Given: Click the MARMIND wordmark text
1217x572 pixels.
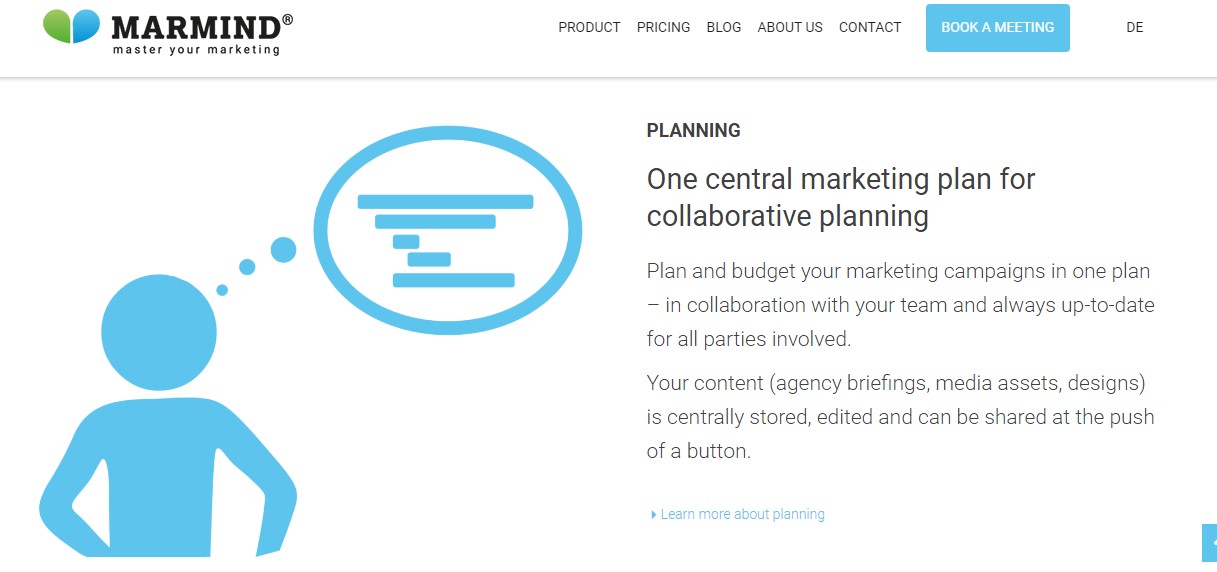Looking at the screenshot, I should coord(203,25).
